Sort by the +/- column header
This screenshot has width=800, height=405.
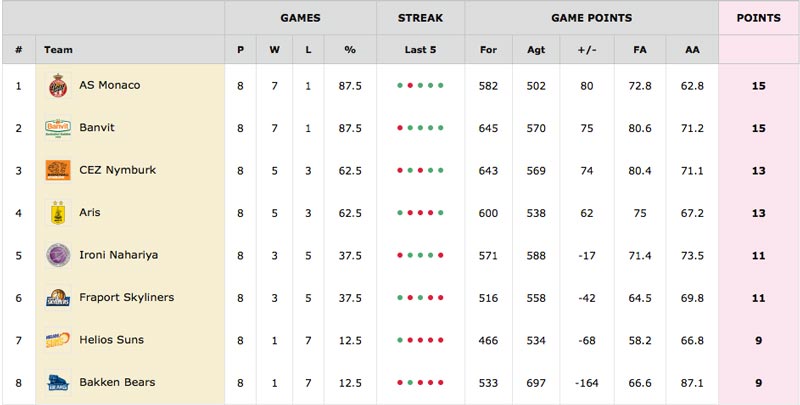click(587, 49)
